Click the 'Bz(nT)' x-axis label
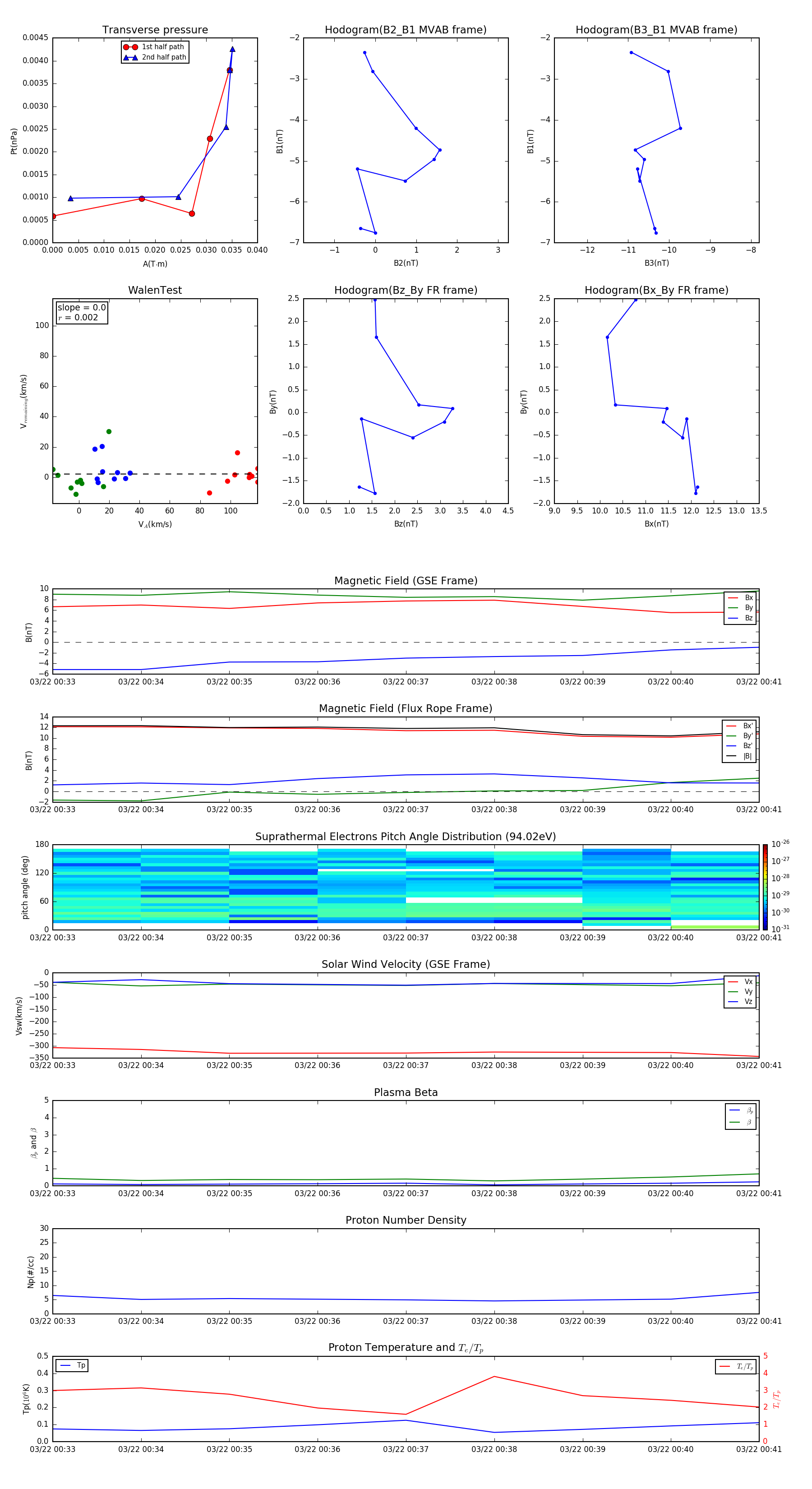 click(x=406, y=524)
